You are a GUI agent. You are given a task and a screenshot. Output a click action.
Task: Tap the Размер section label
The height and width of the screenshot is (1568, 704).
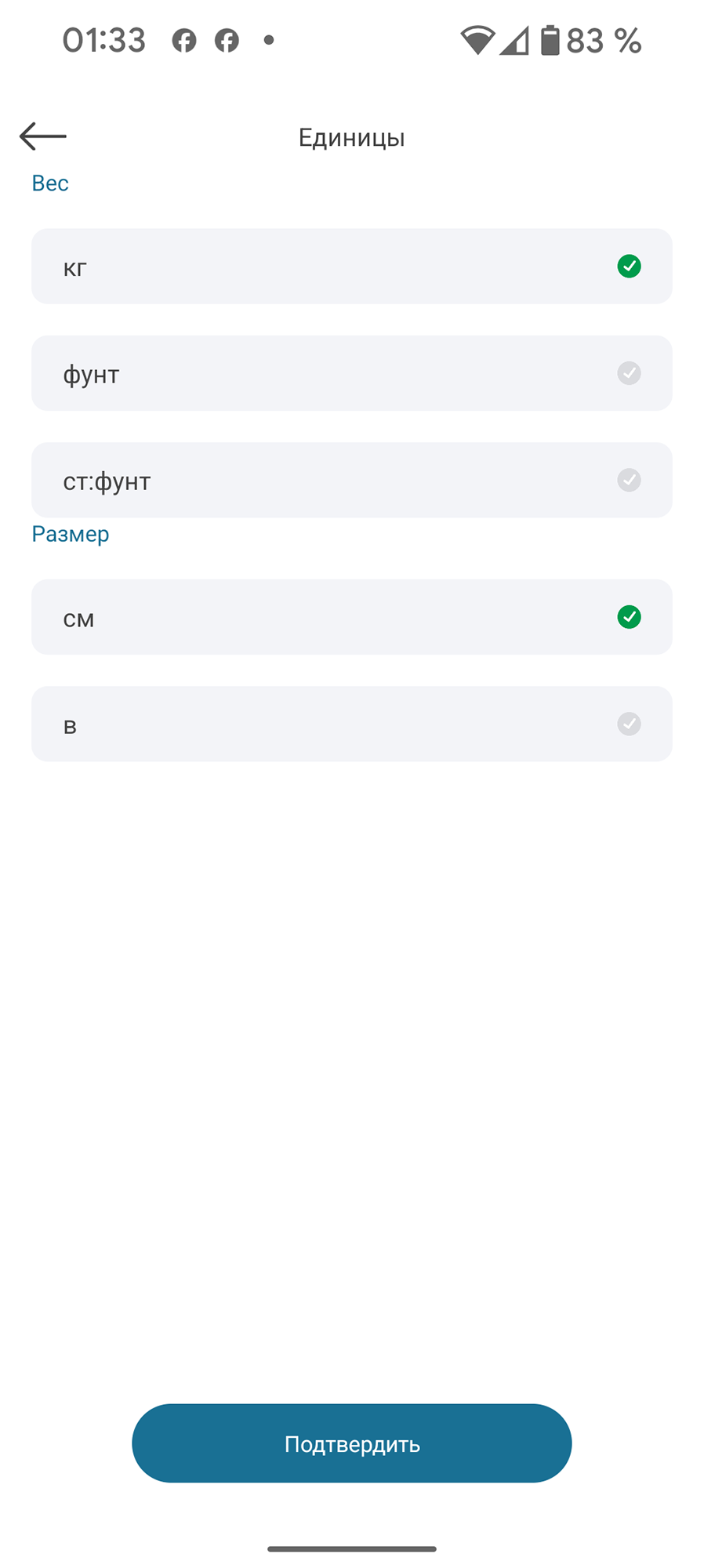[71, 535]
